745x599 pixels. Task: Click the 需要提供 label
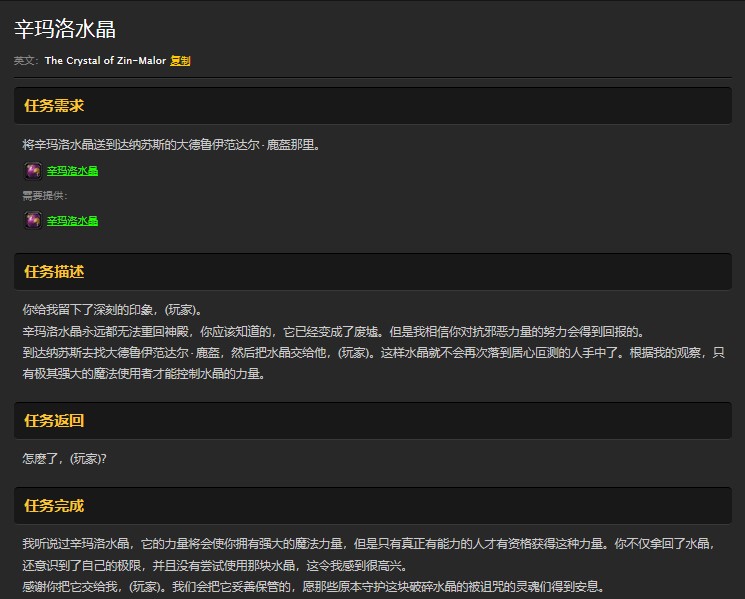click(x=45, y=195)
